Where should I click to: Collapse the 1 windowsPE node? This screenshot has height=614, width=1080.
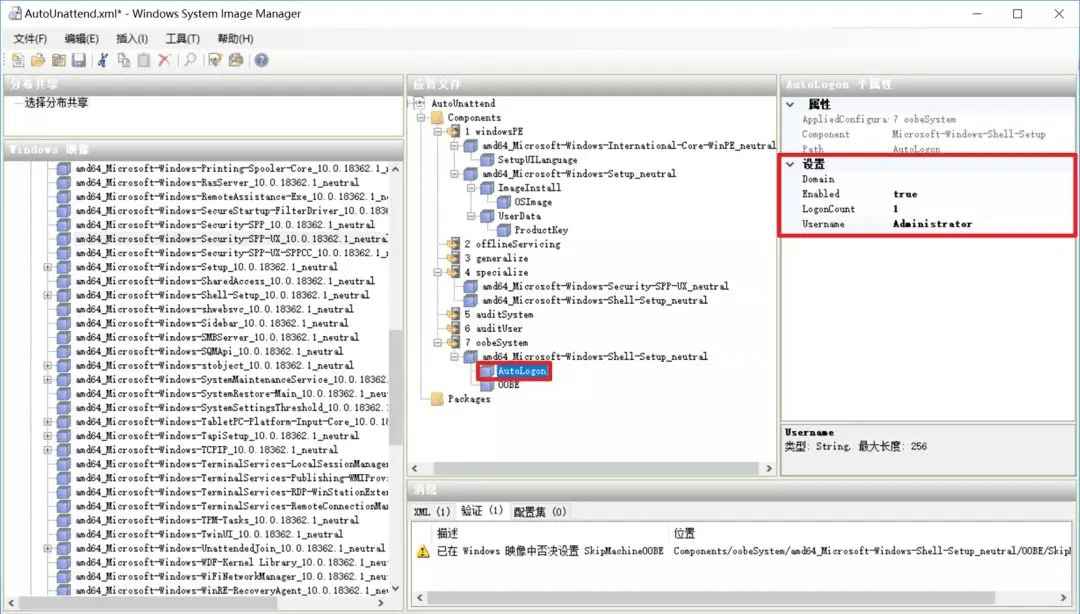point(437,132)
